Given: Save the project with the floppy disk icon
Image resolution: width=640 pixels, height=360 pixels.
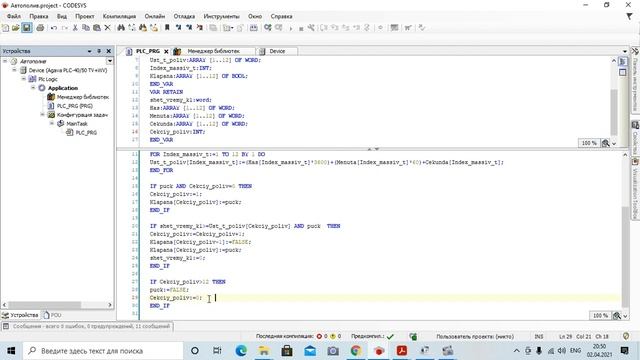Looking at the screenshot, I should (x=27, y=28).
